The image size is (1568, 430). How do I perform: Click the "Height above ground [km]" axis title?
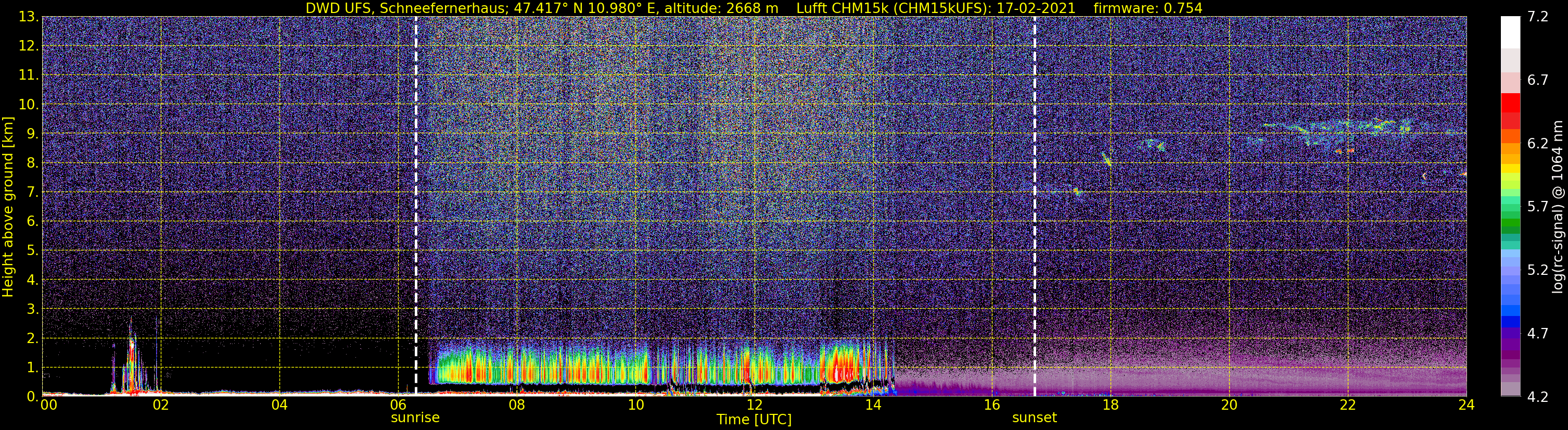click(x=8, y=206)
